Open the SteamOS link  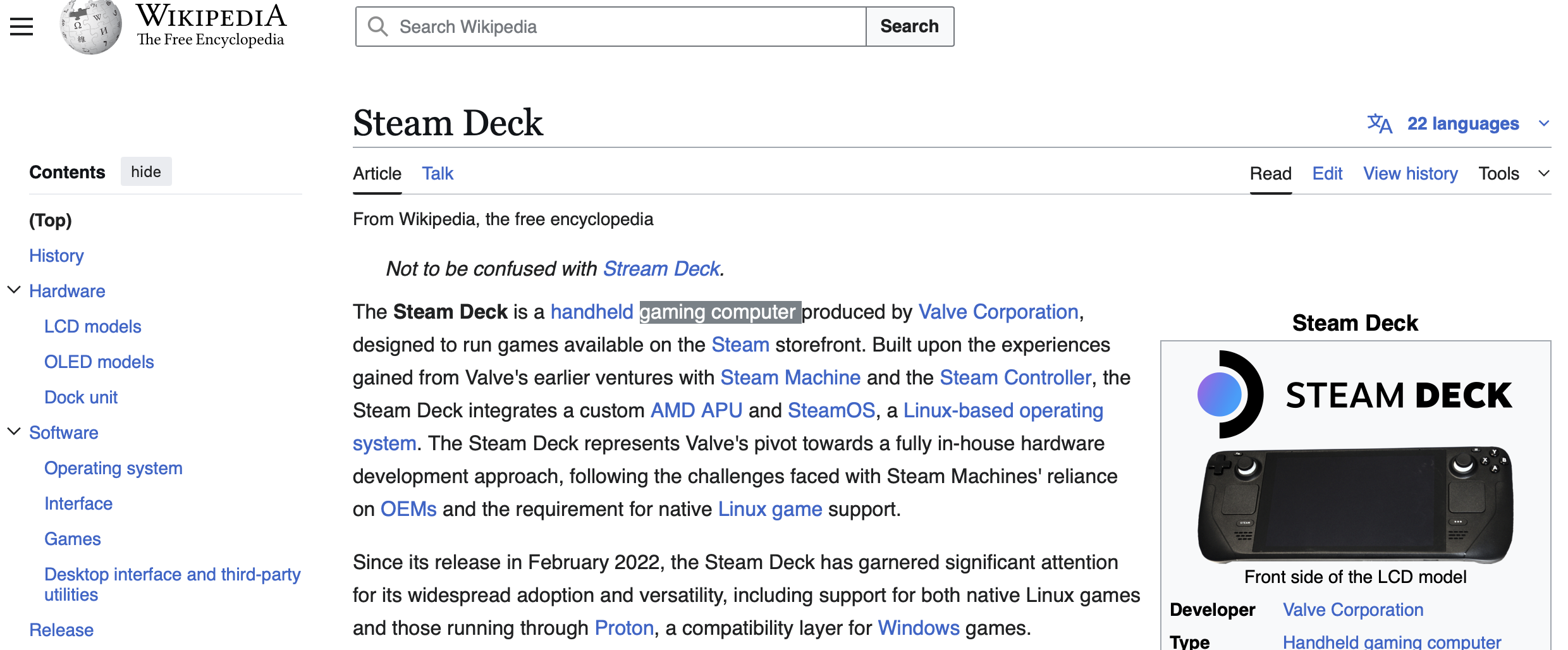(831, 410)
